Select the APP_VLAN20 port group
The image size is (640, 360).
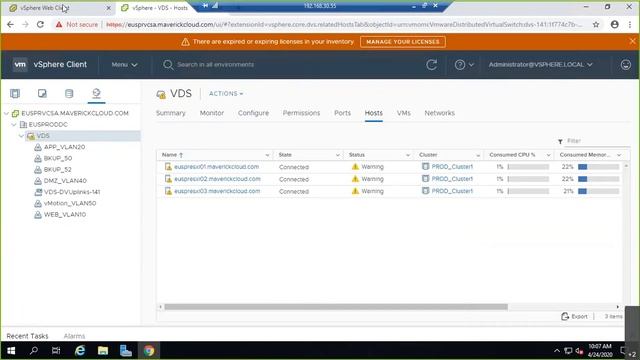pyautogui.click(x=64, y=147)
